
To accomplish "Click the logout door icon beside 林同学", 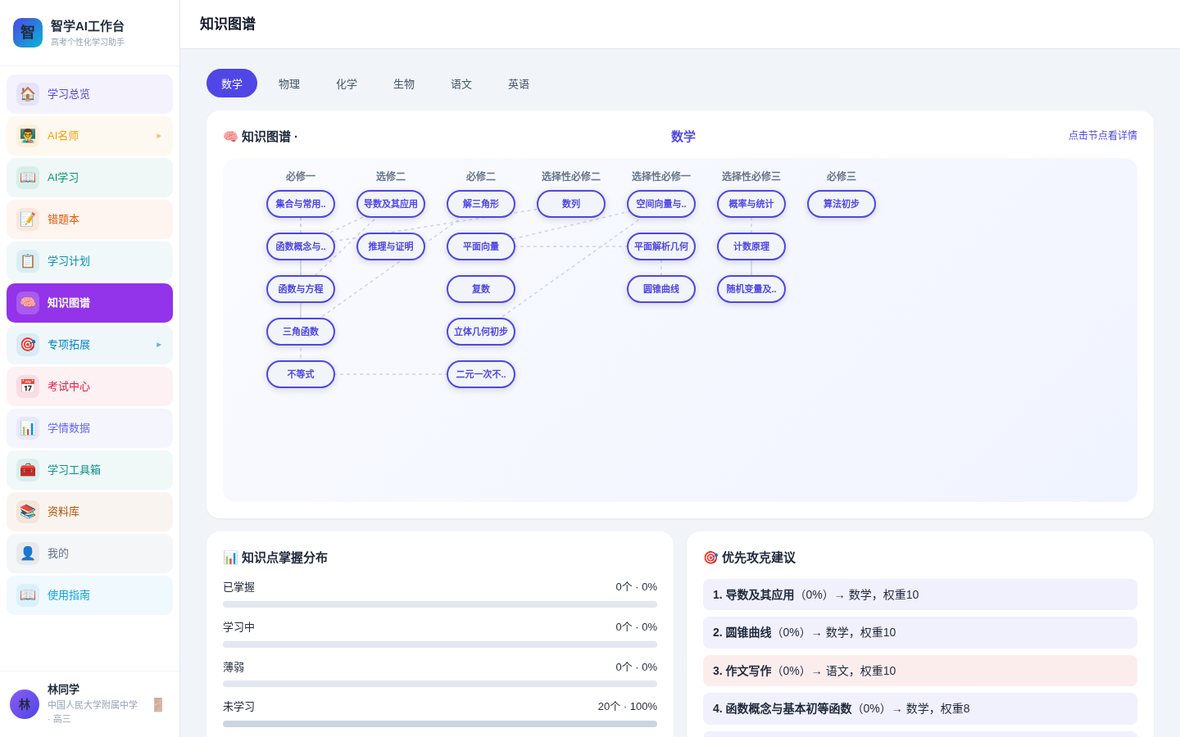I will pos(158,705).
